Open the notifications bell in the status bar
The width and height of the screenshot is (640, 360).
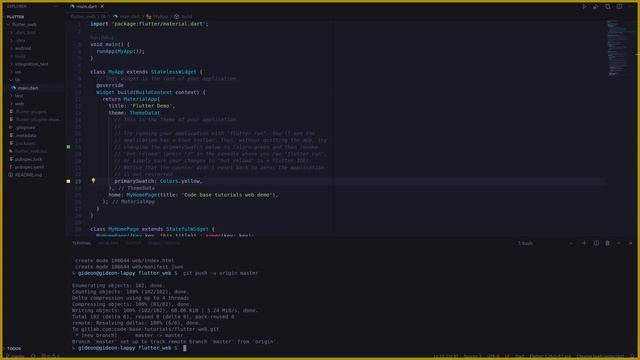click(632, 356)
